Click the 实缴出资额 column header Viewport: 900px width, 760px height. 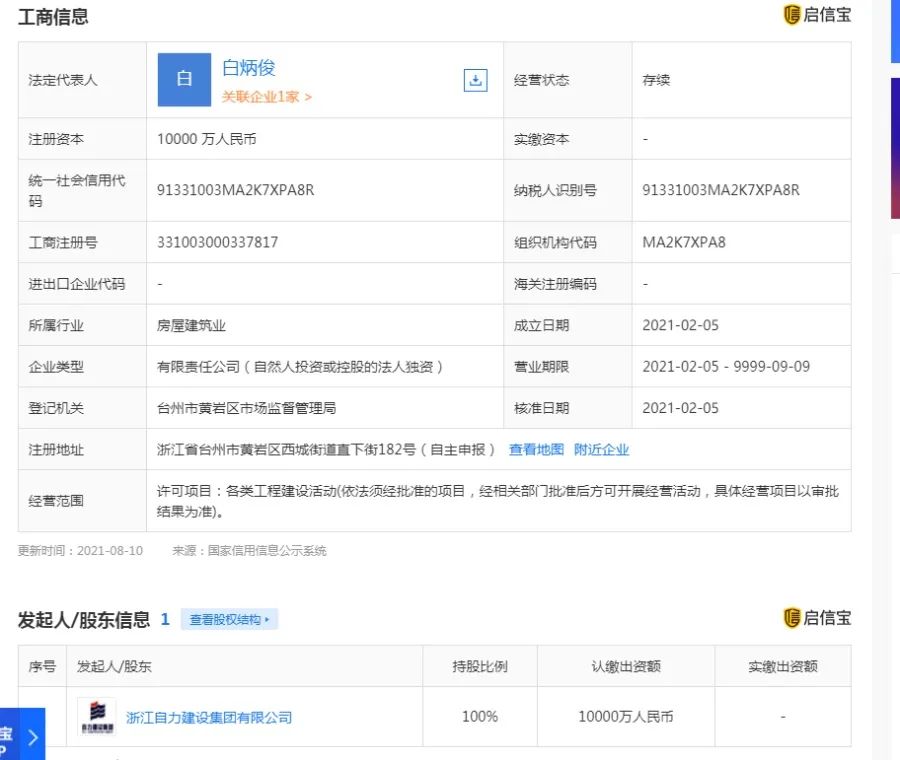783,666
